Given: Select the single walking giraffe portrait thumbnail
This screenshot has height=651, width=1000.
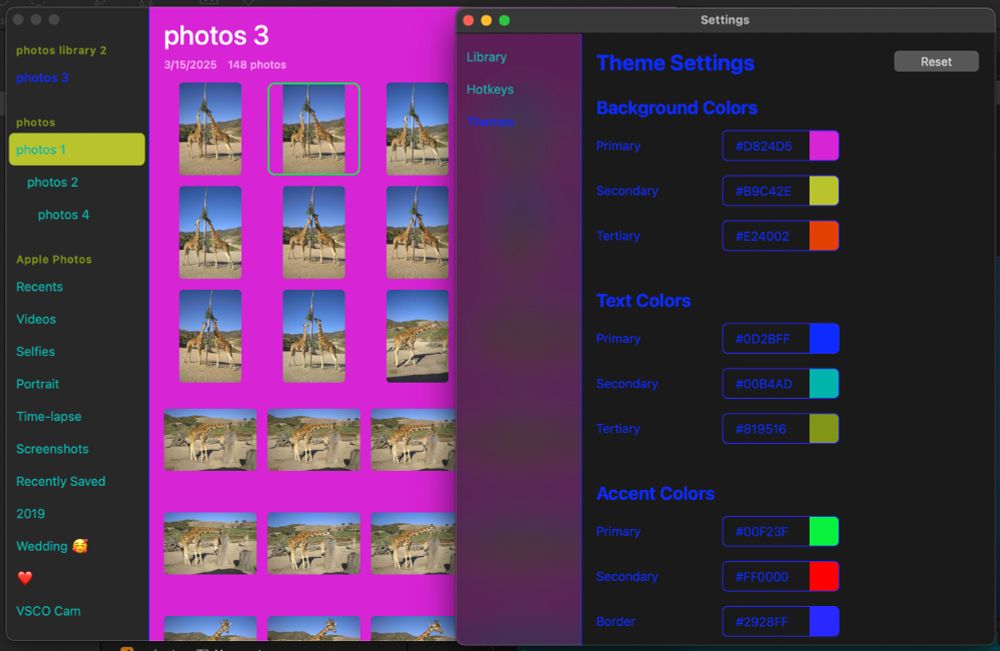Looking at the screenshot, I should 417,336.
